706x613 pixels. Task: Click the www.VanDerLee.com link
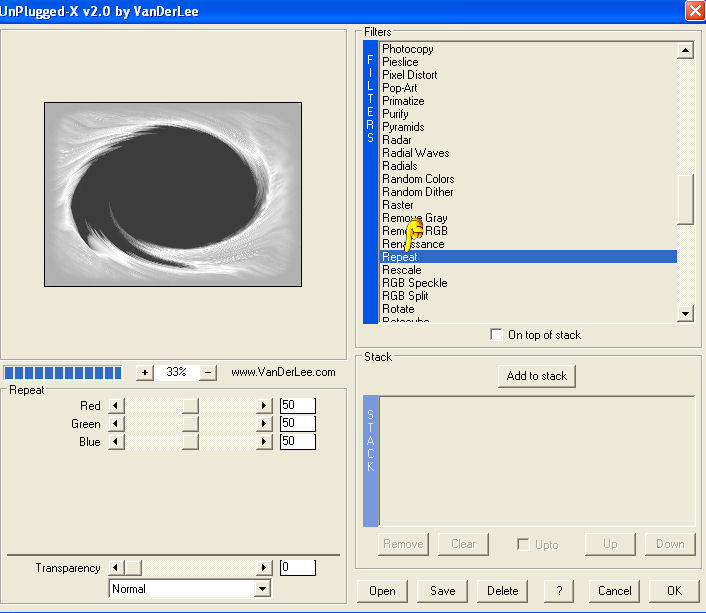click(283, 372)
